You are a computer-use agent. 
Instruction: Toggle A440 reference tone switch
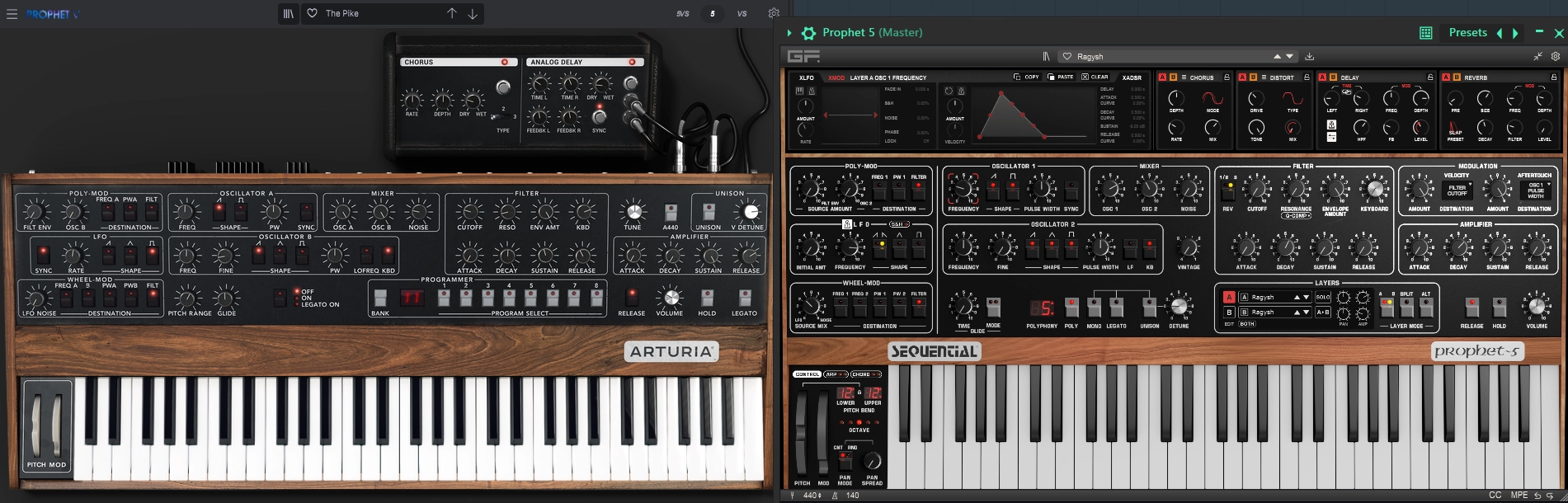tap(671, 212)
